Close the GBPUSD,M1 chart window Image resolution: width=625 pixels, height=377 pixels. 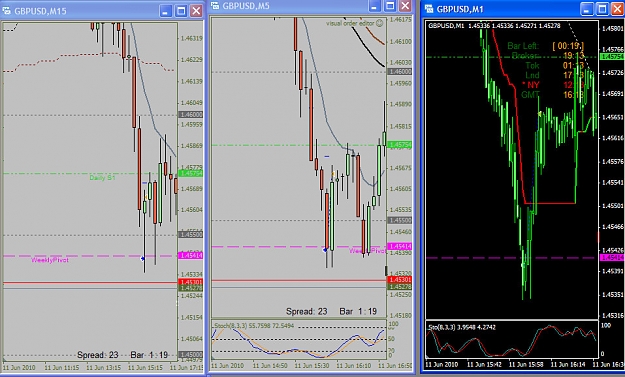617,9
